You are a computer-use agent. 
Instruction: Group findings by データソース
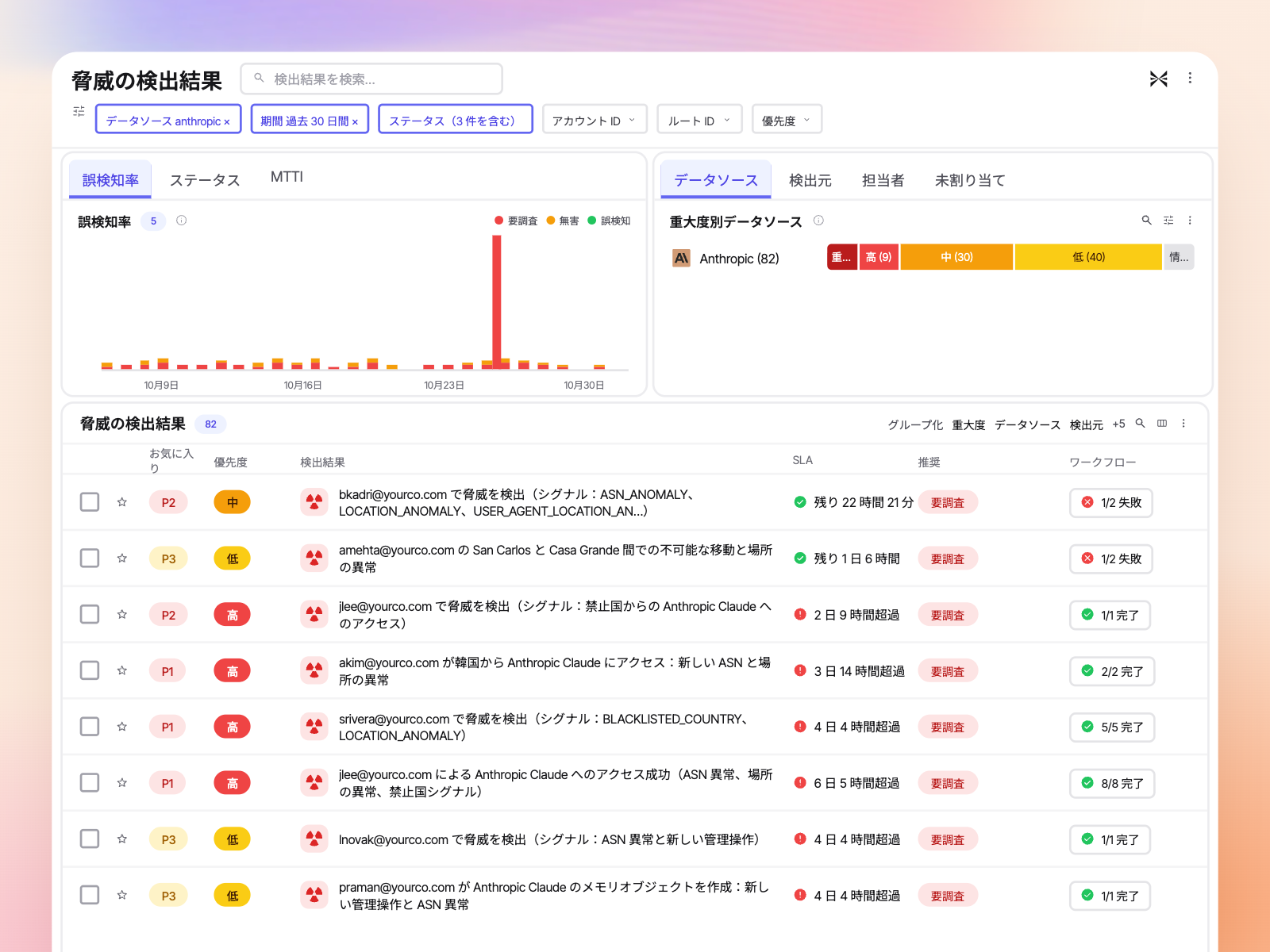pyautogui.click(x=1027, y=424)
